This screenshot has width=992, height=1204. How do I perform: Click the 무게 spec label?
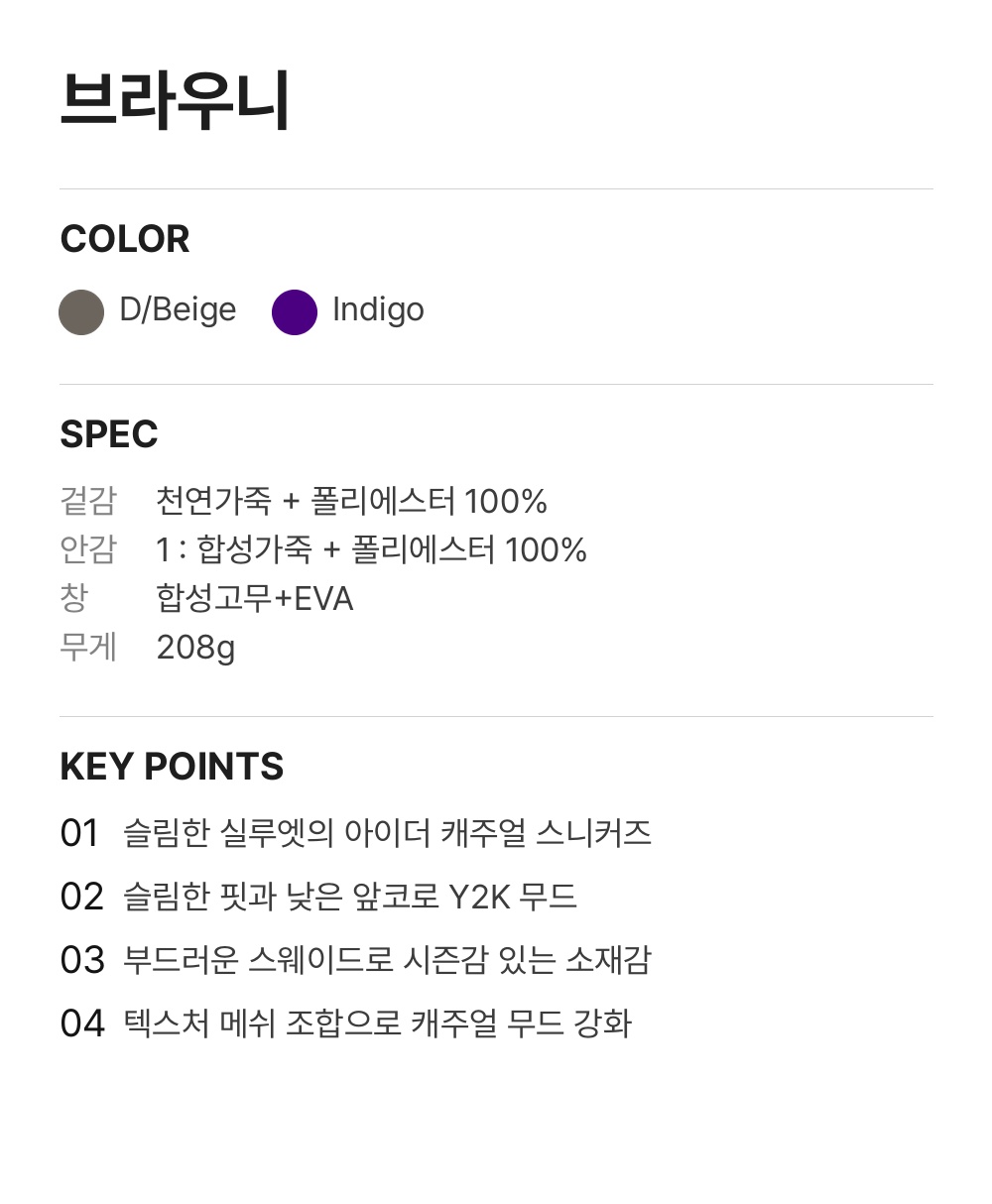click(88, 647)
